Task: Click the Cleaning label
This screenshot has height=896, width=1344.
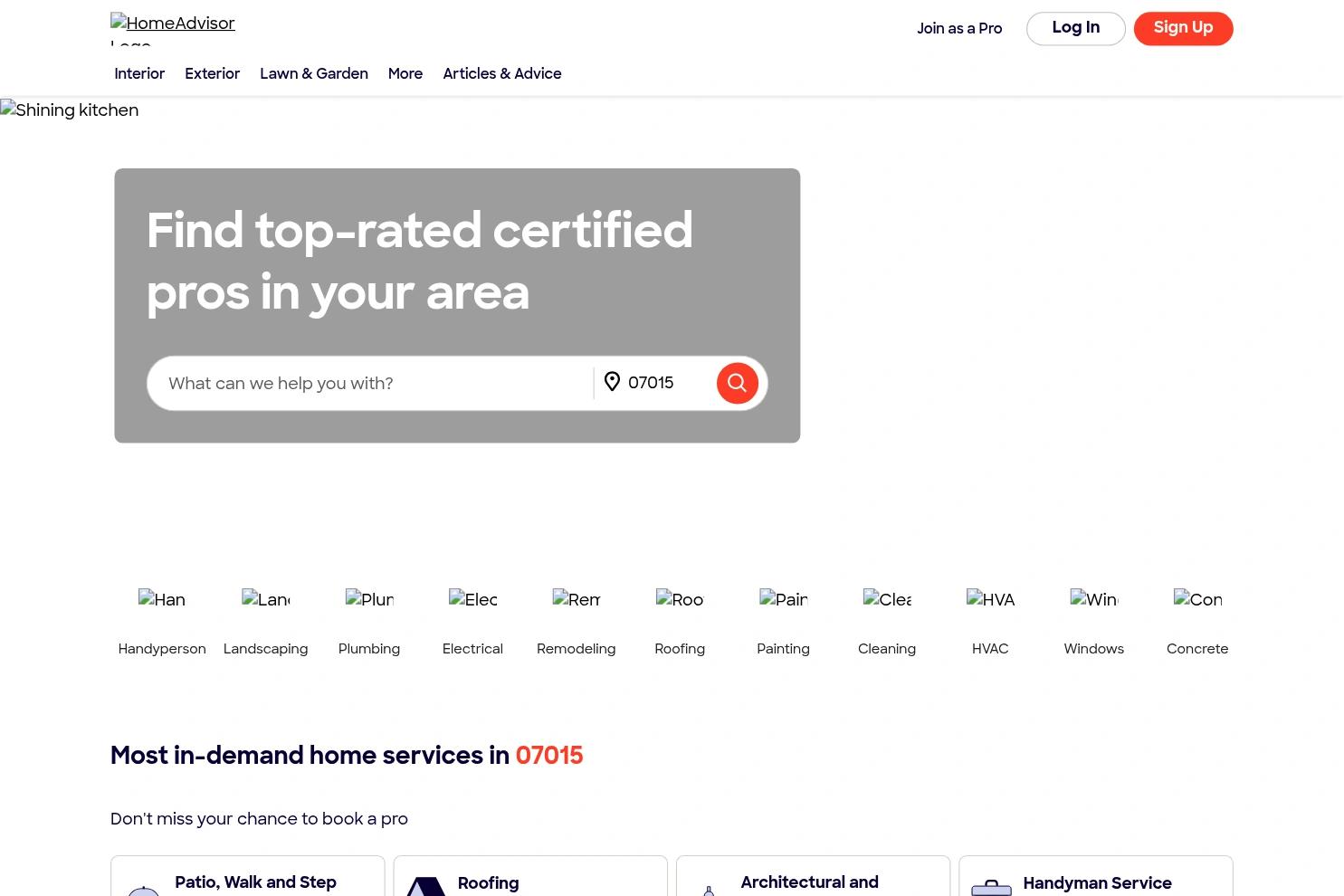Action: [x=887, y=649]
